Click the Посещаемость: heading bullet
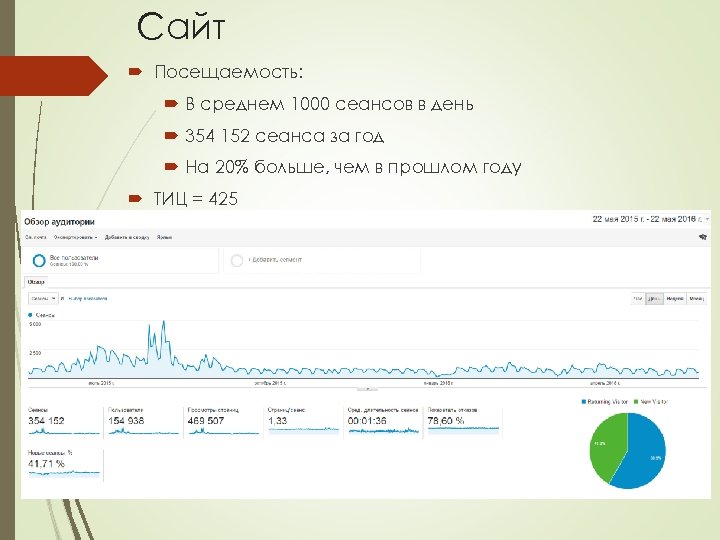Viewport: 720px width, 540px height. point(229,72)
